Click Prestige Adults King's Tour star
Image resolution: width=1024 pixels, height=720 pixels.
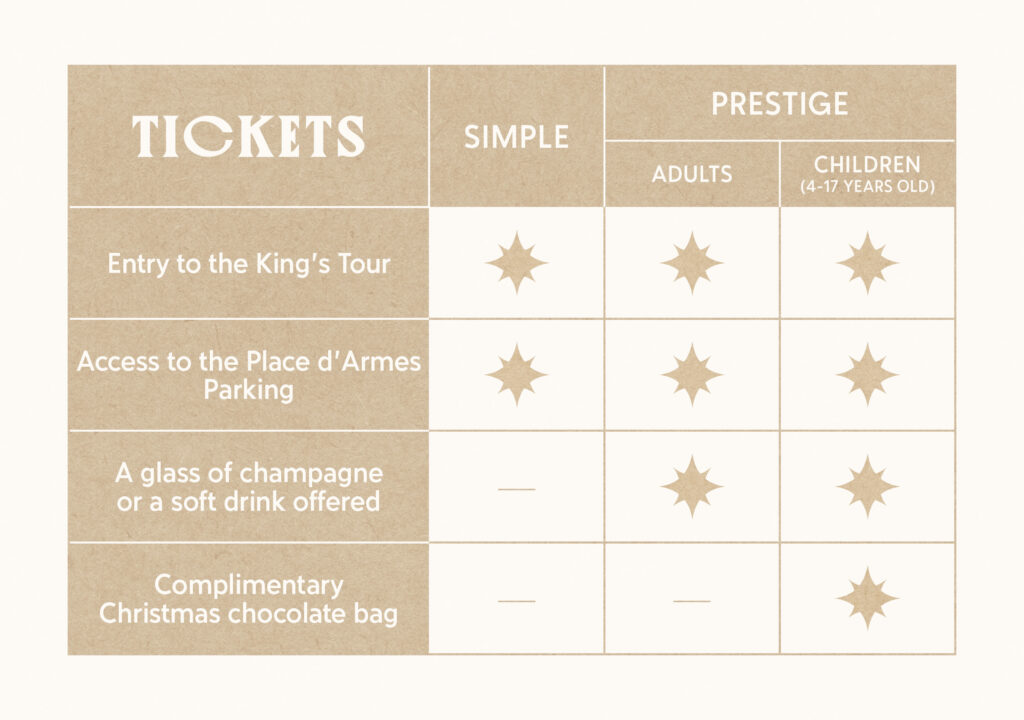[x=691, y=263]
